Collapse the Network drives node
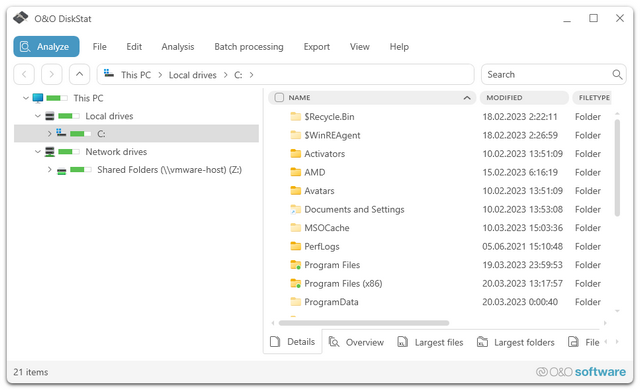This screenshot has width=640, height=390. click(x=38, y=152)
